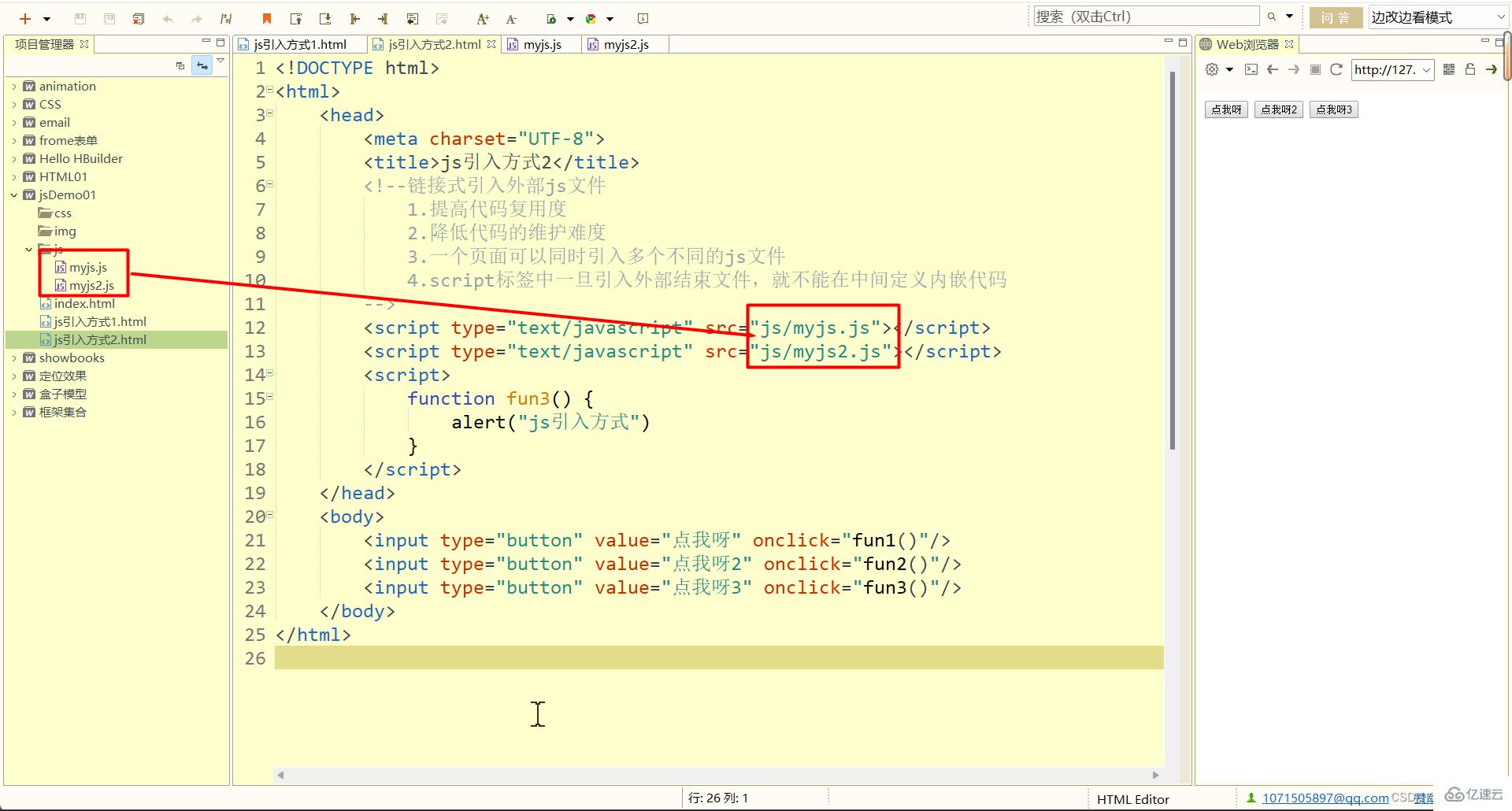Open the dropdown arrow next to the search magnifier

point(1289,17)
